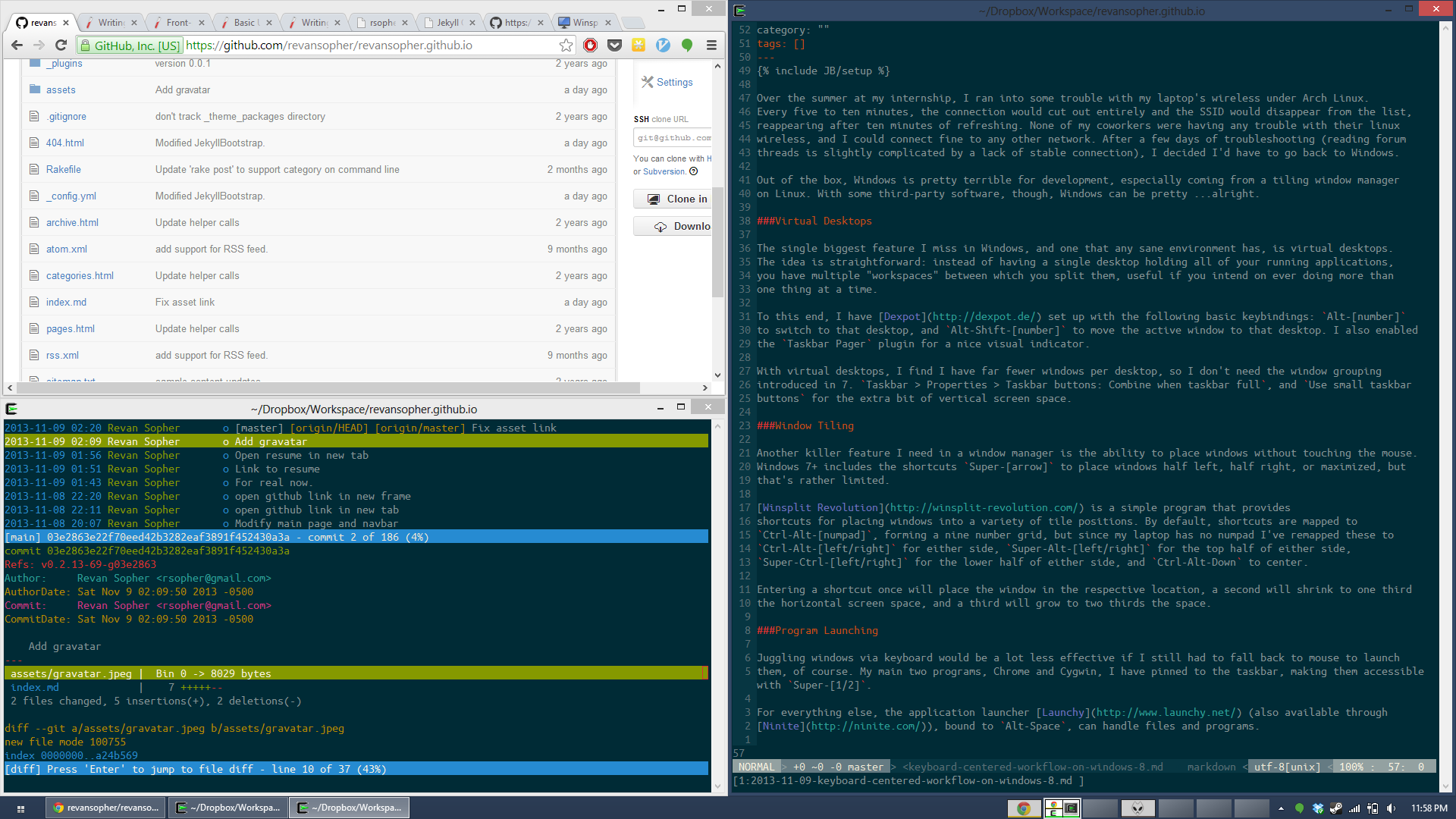The image size is (1456, 819).
Task: Open the blue V extension icon
Action: 663,45
